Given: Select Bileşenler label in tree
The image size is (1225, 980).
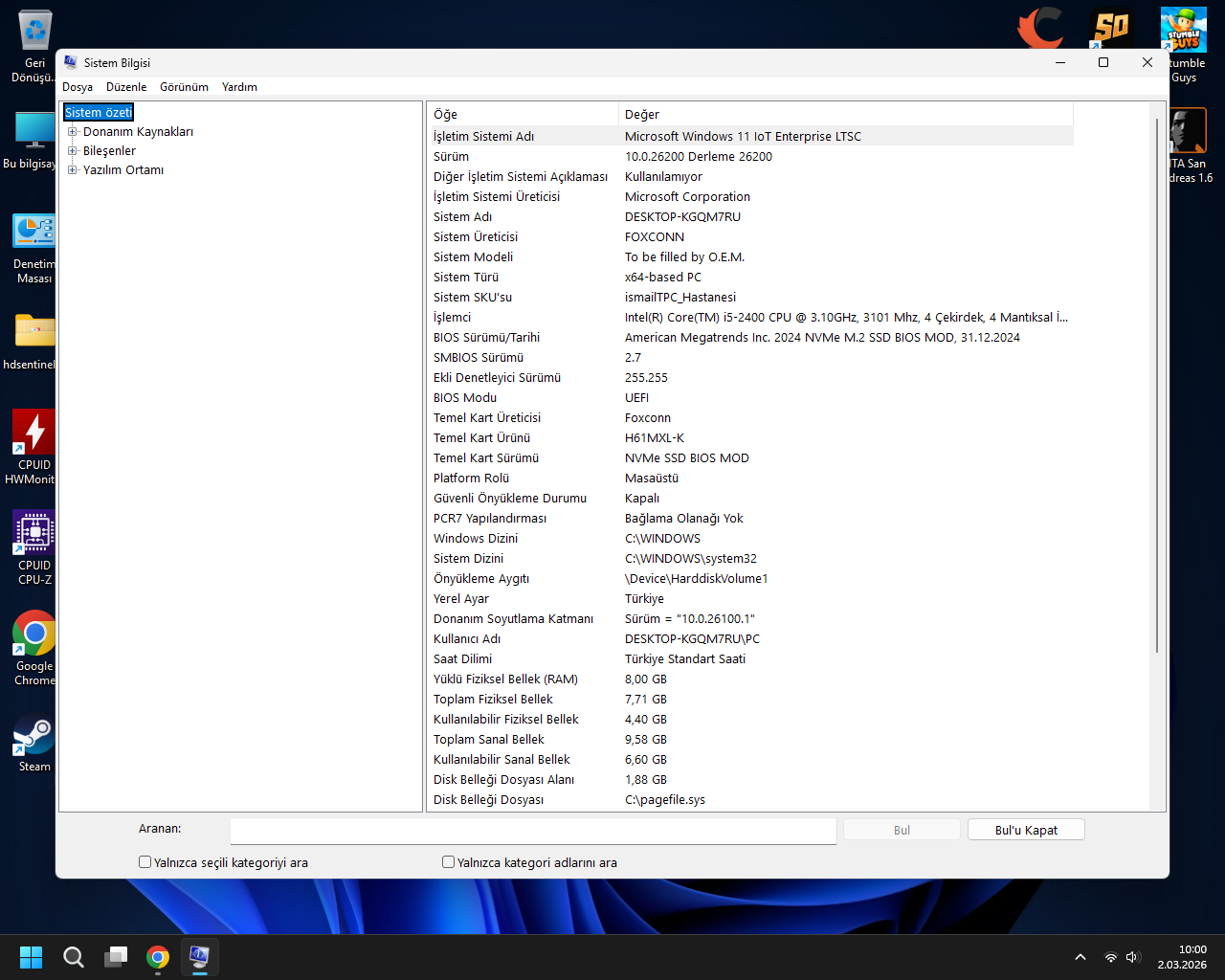Looking at the screenshot, I should click(x=109, y=151).
